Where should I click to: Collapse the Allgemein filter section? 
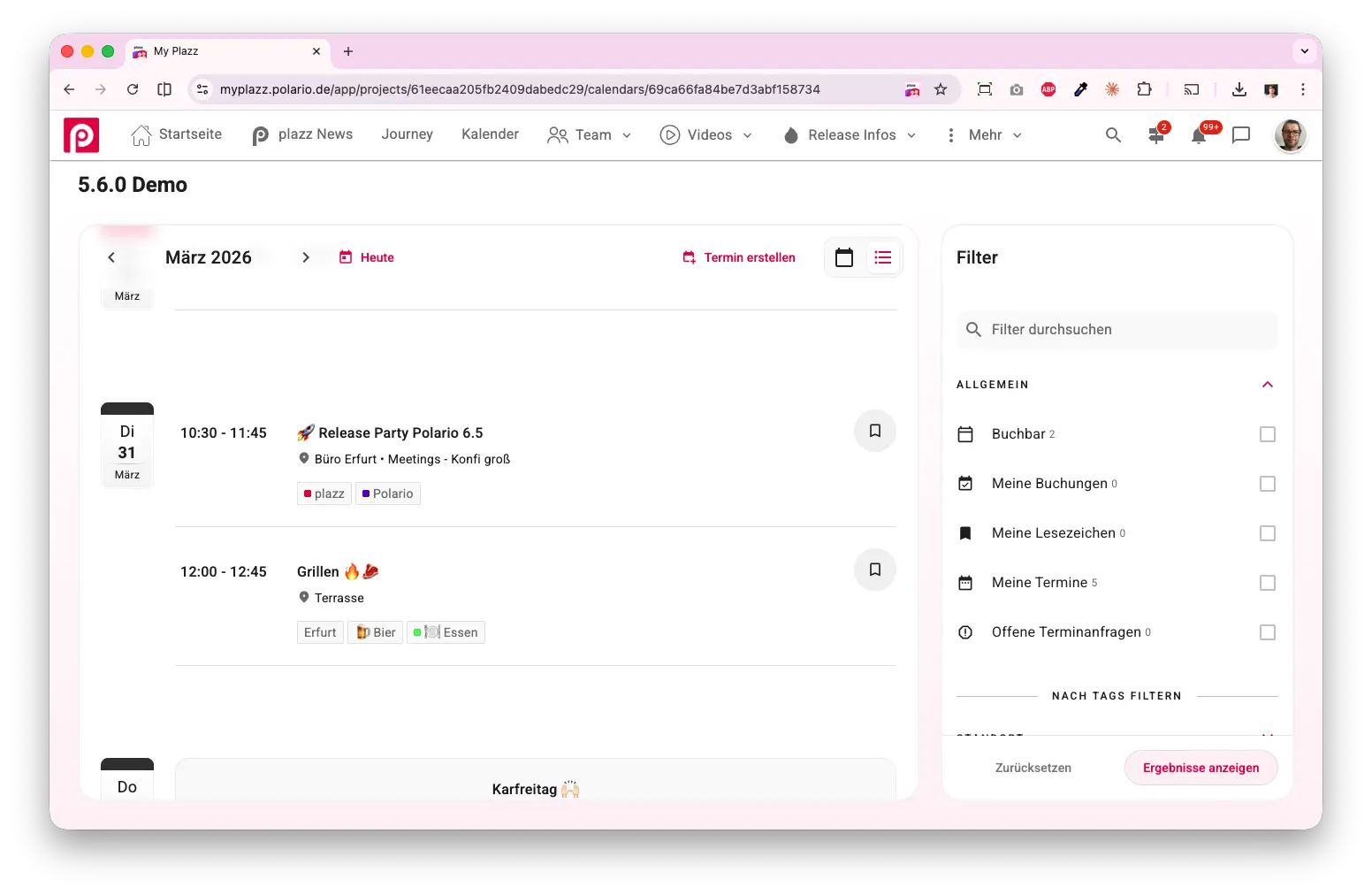[x=1267, y=385]
